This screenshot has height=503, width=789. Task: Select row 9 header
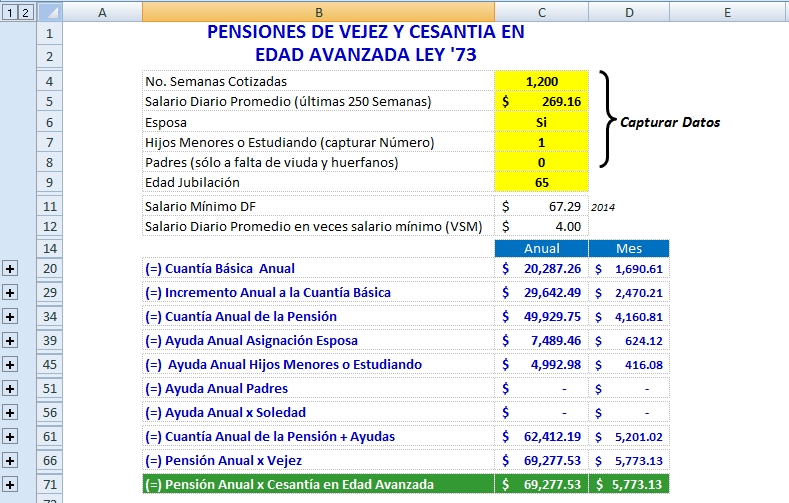[49, 182]
